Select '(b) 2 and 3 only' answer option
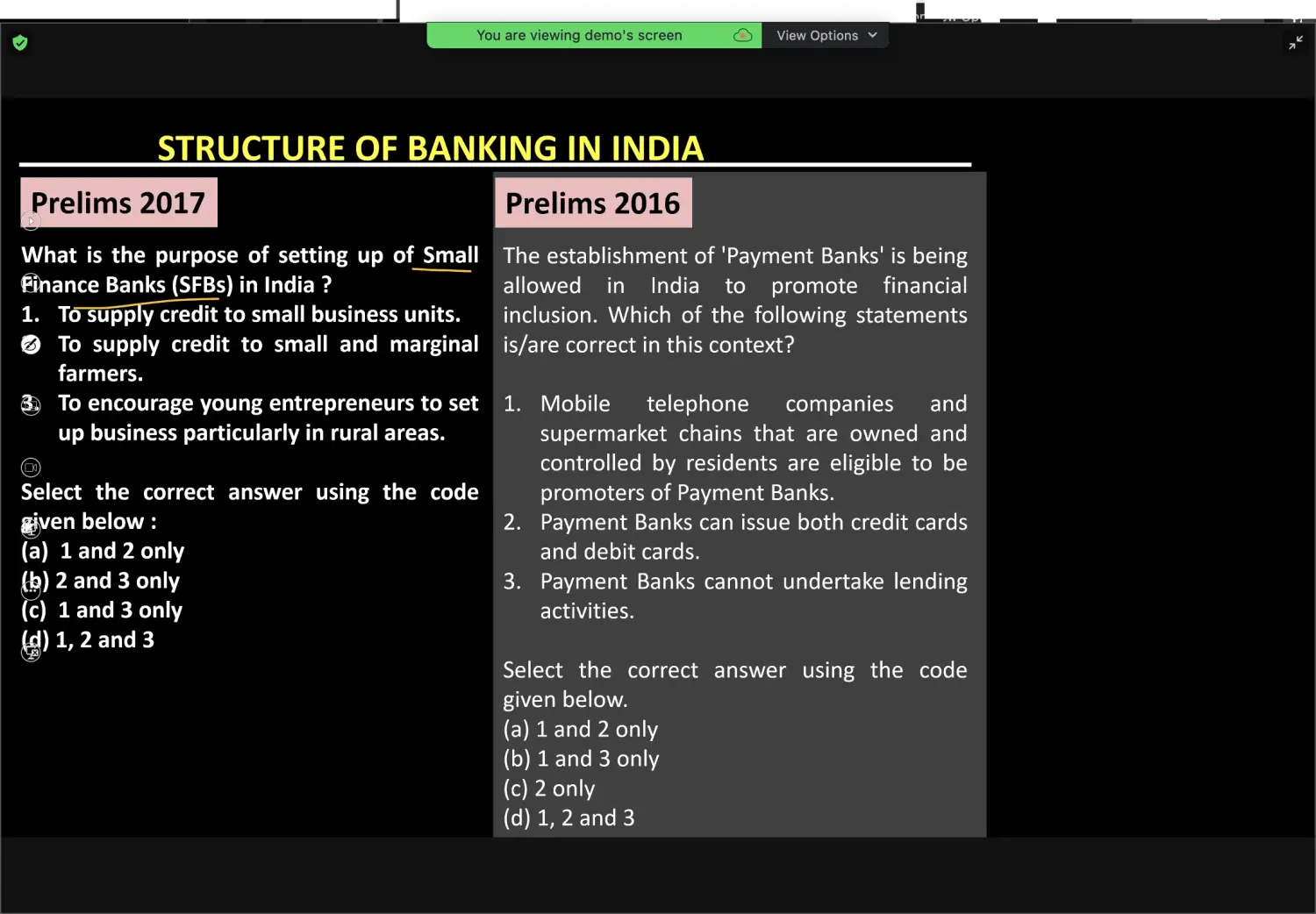The height and width of the screenshot is (914, 1316). pos(101,581)
